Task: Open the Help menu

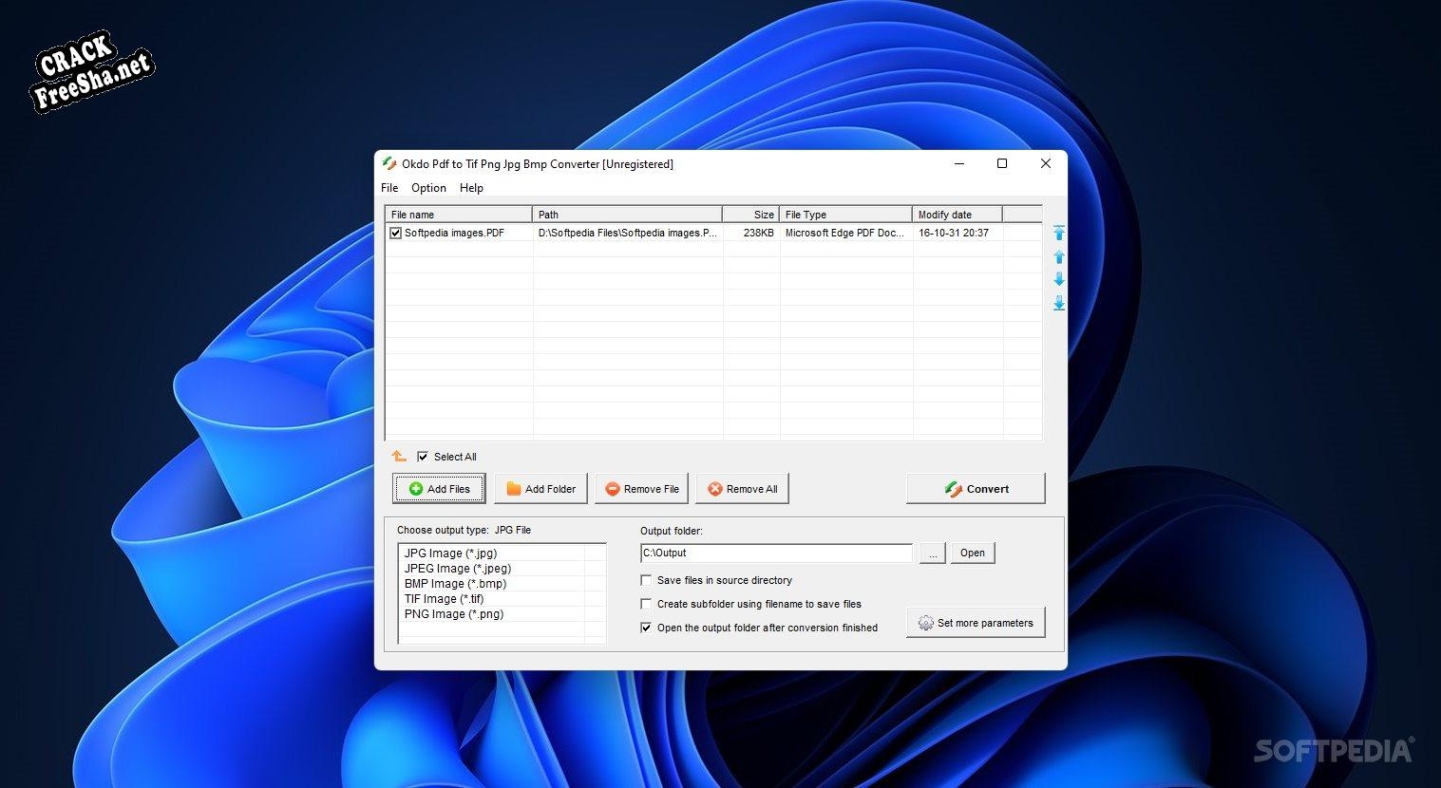Action: (471, 188)
